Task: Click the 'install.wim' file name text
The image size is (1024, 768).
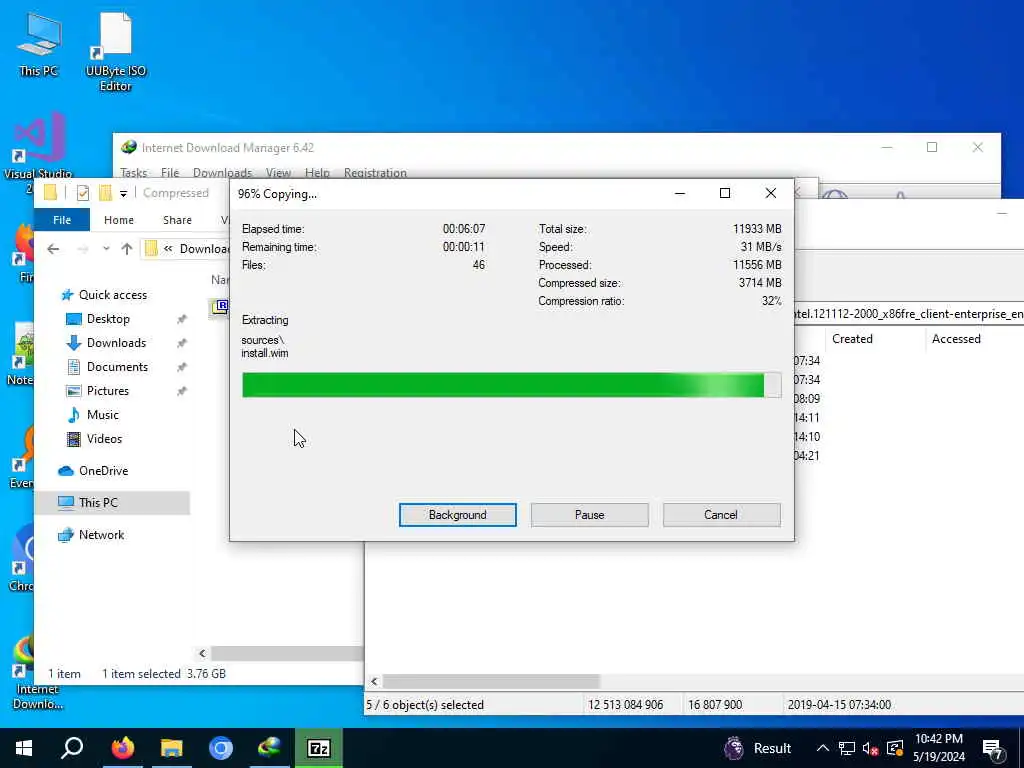Action: [264, 353]
